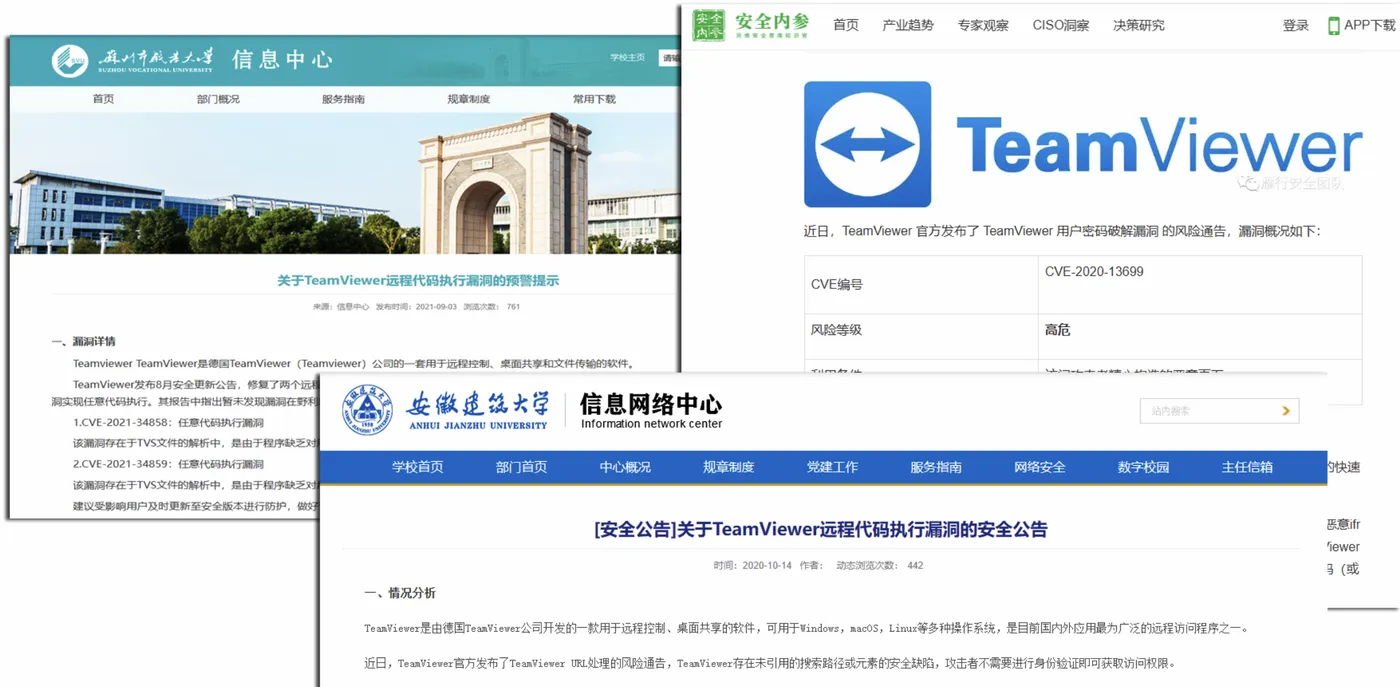Open 常用下载 in Suzhou information center menu
The image size is (1400, 687).
594,99
